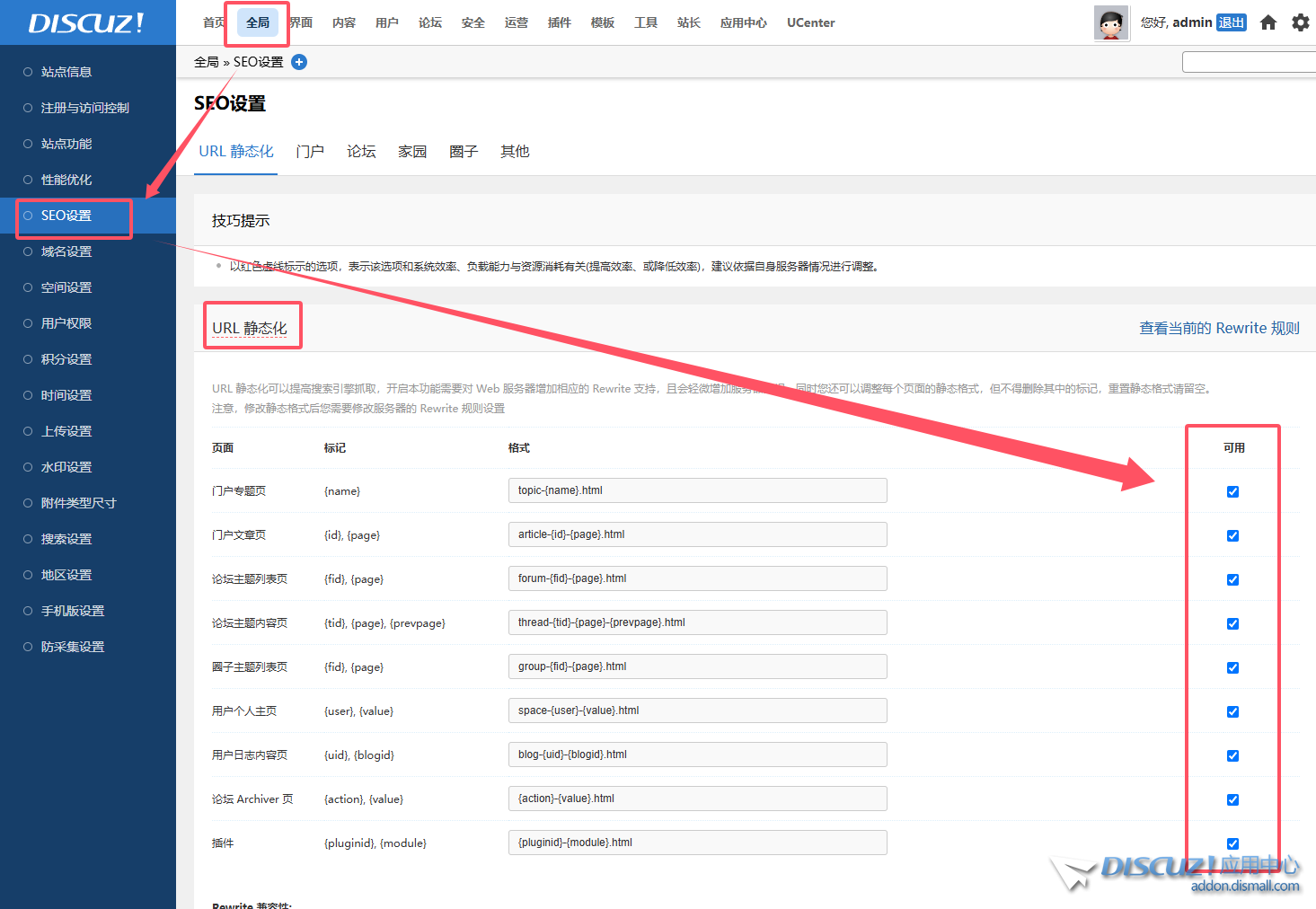
Task: Disable the 用户日志内容页 checkbox
Action: point(1232,755)
